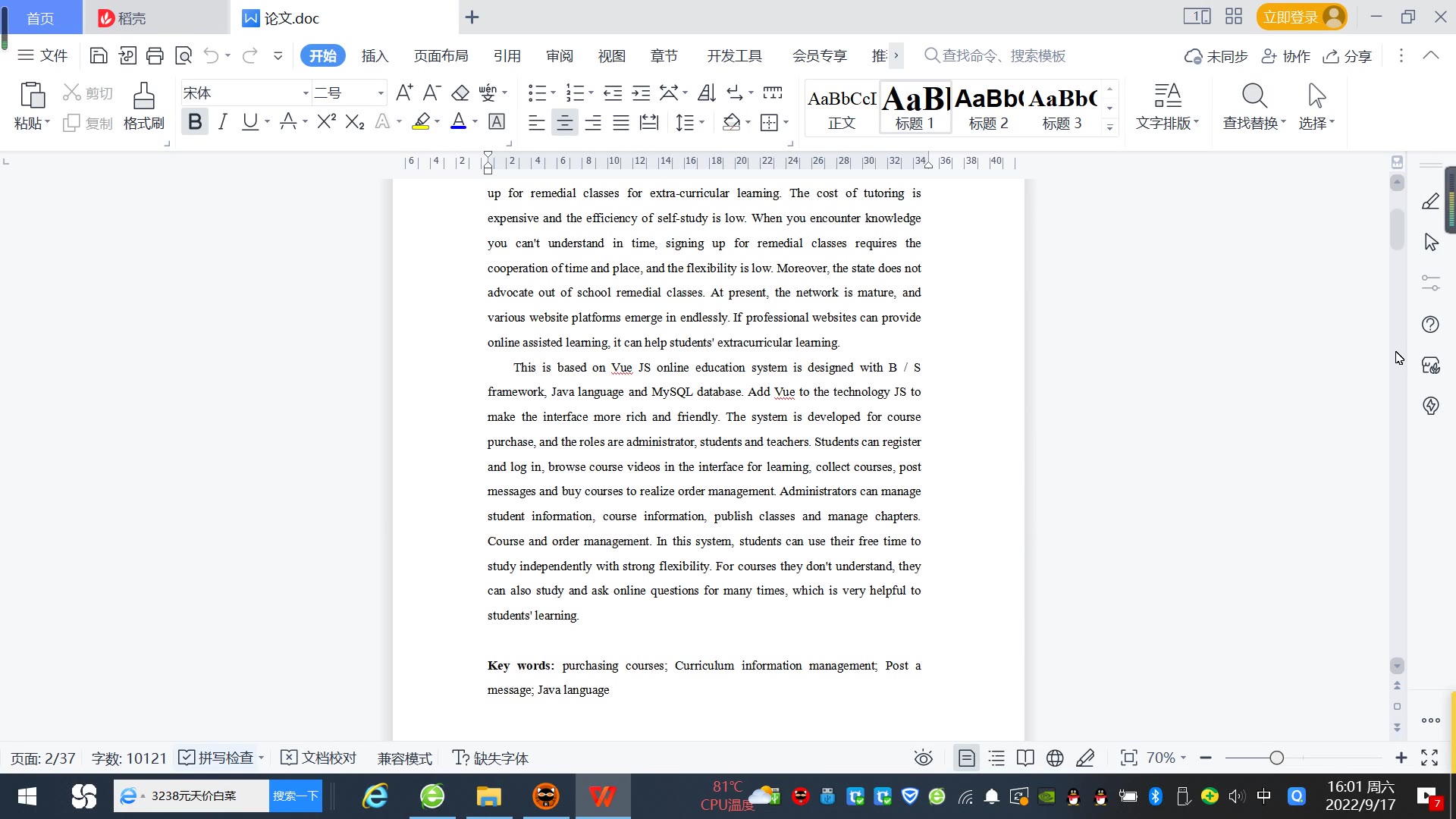Click the clear formatting eraser icon
The height and width of the screenshot is (819, 1456).
(x=460, y=93)
